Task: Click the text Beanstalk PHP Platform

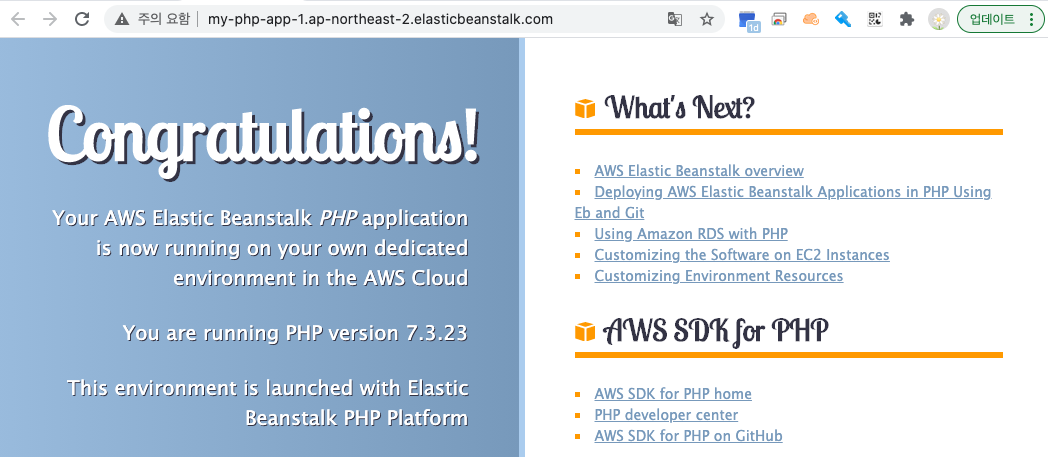Action: coord(357,418)
